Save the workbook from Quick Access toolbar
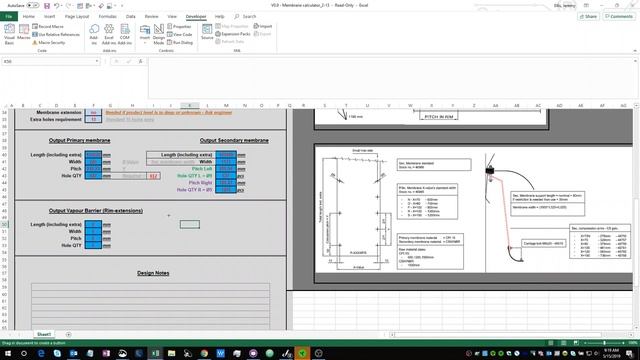 (x=47, y=6)
